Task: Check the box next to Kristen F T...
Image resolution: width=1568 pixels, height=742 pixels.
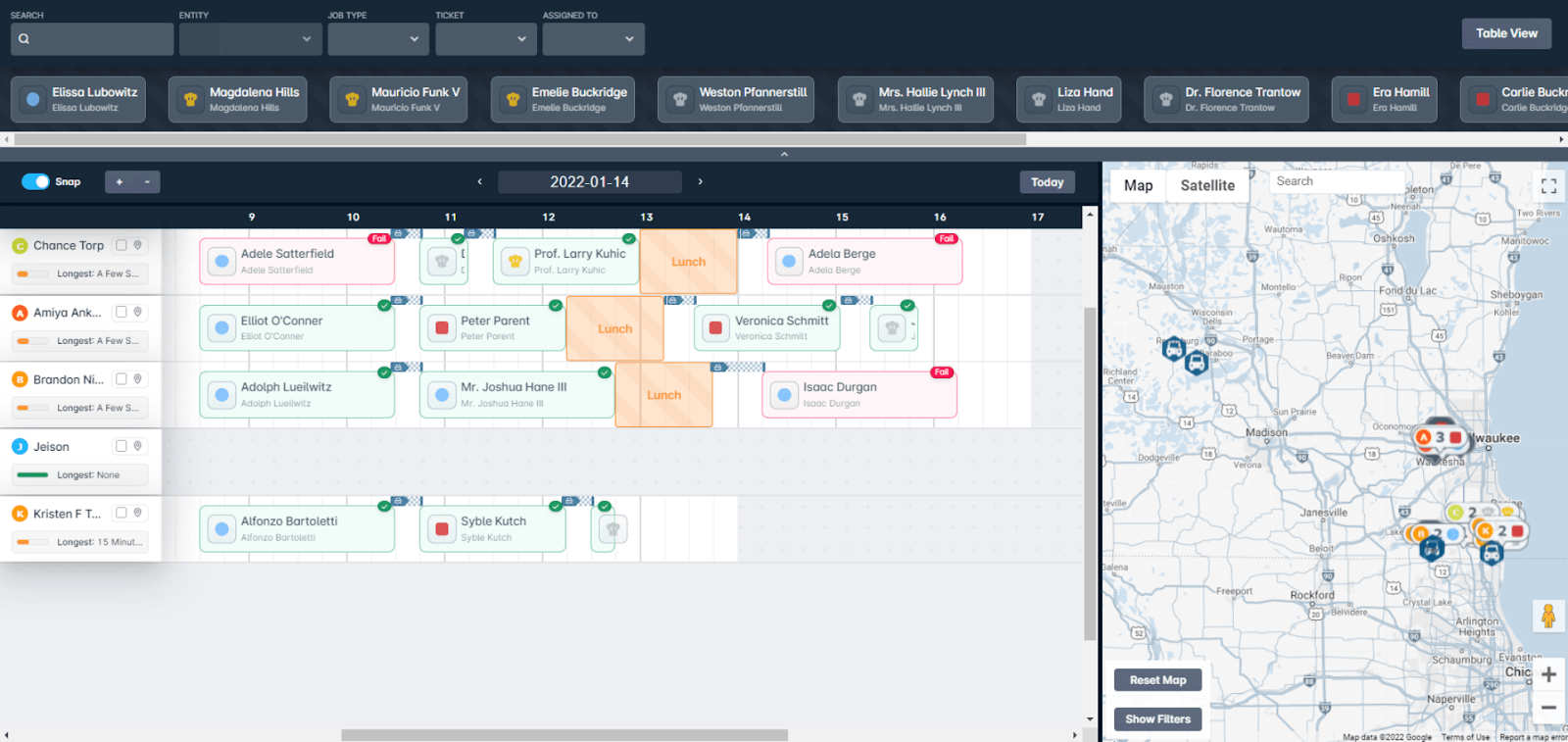Action: coord(122,513)
